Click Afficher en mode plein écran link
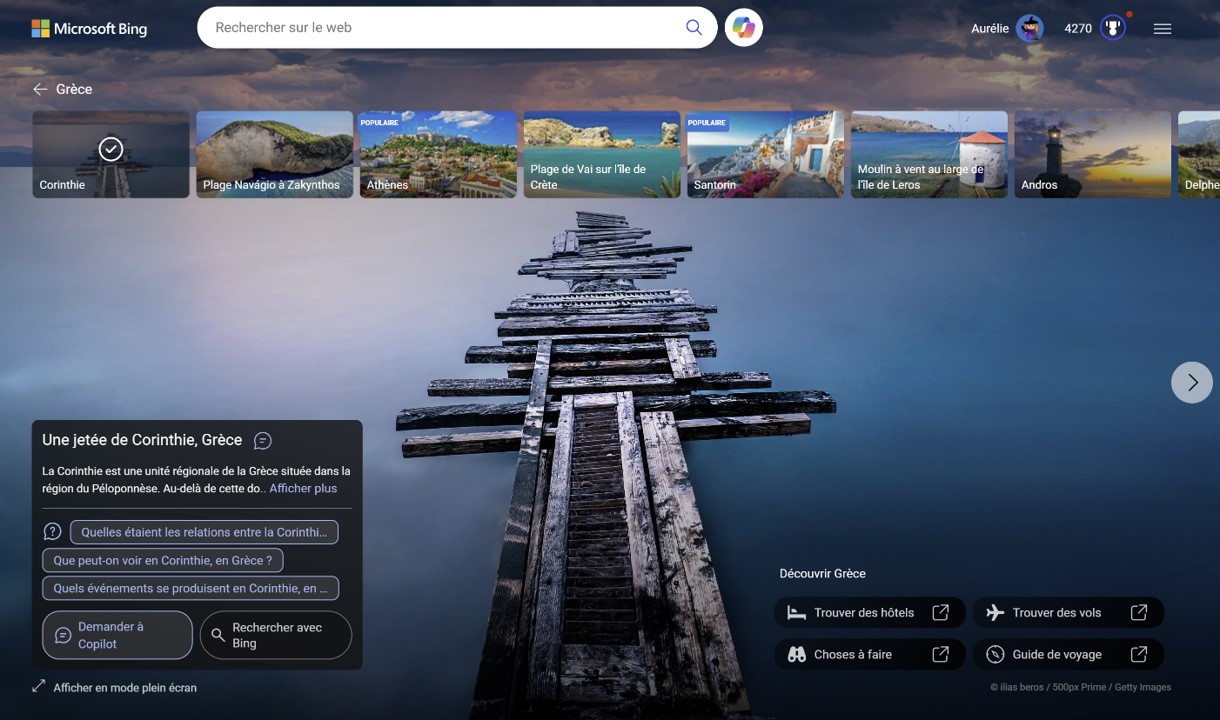The width and height of the screenshot is (1220, 720). click(x=125, y=688)
